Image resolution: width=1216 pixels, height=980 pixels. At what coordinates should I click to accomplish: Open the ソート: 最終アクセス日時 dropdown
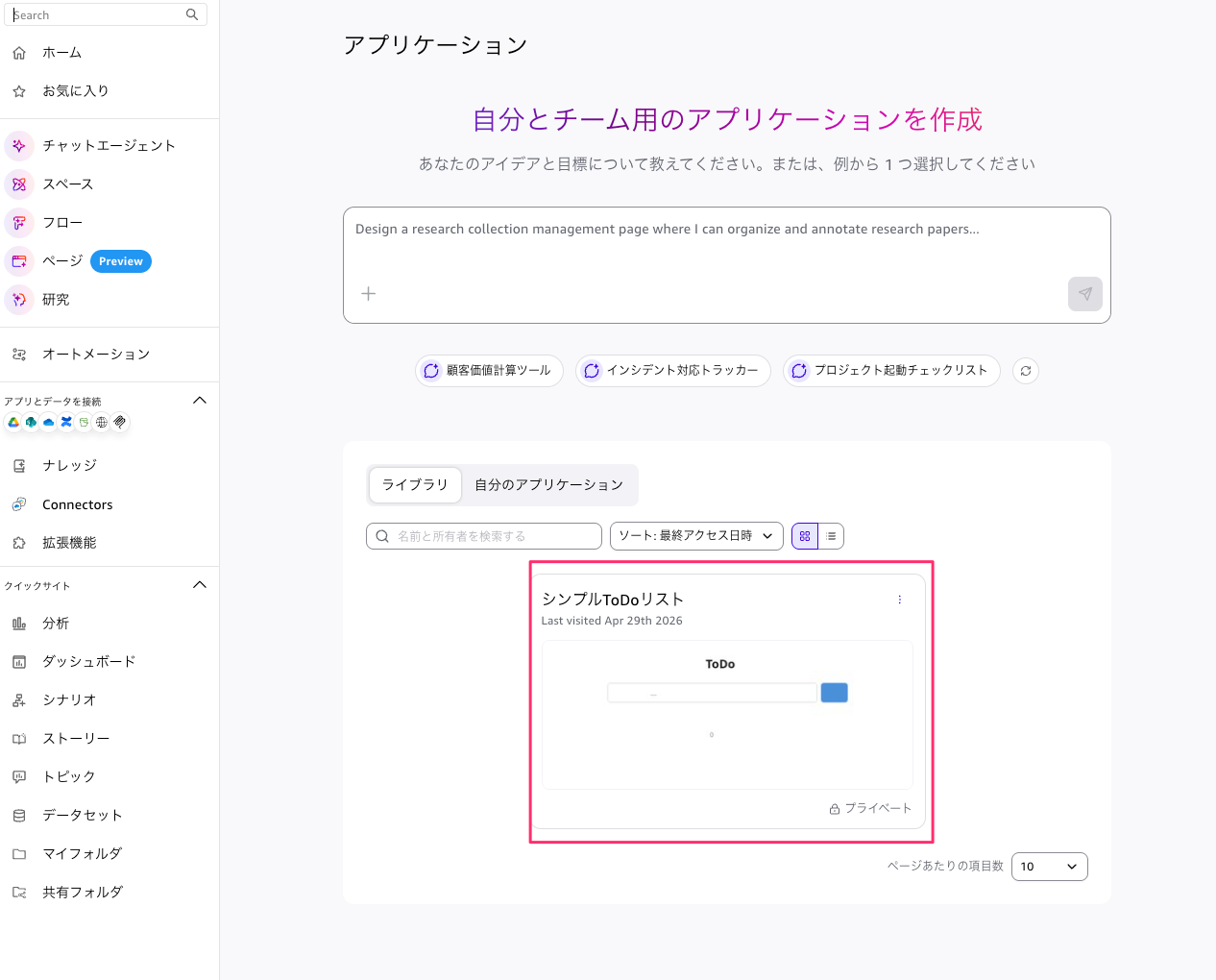pos(695,536)
